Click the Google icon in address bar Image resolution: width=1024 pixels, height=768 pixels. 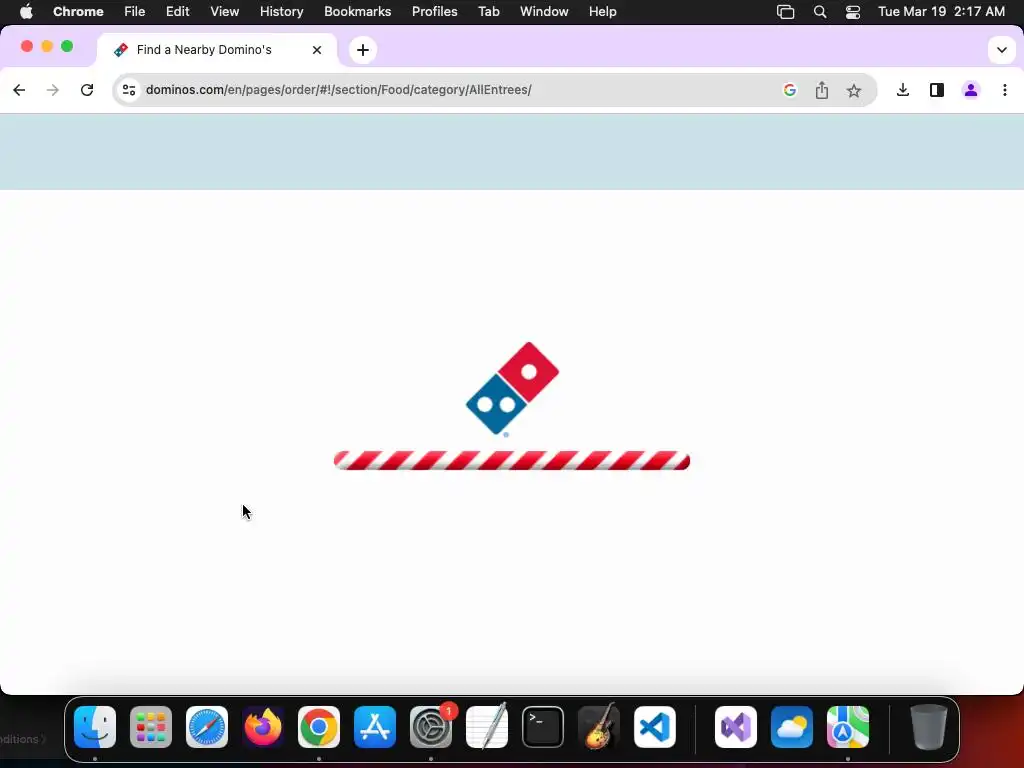790,90
